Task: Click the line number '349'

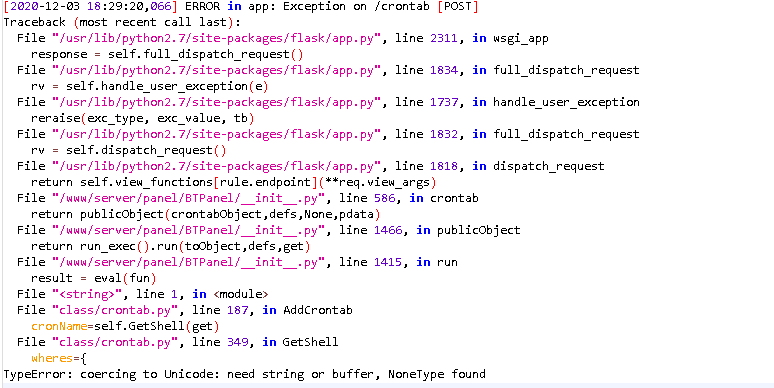Action: (x=237, y=342)
